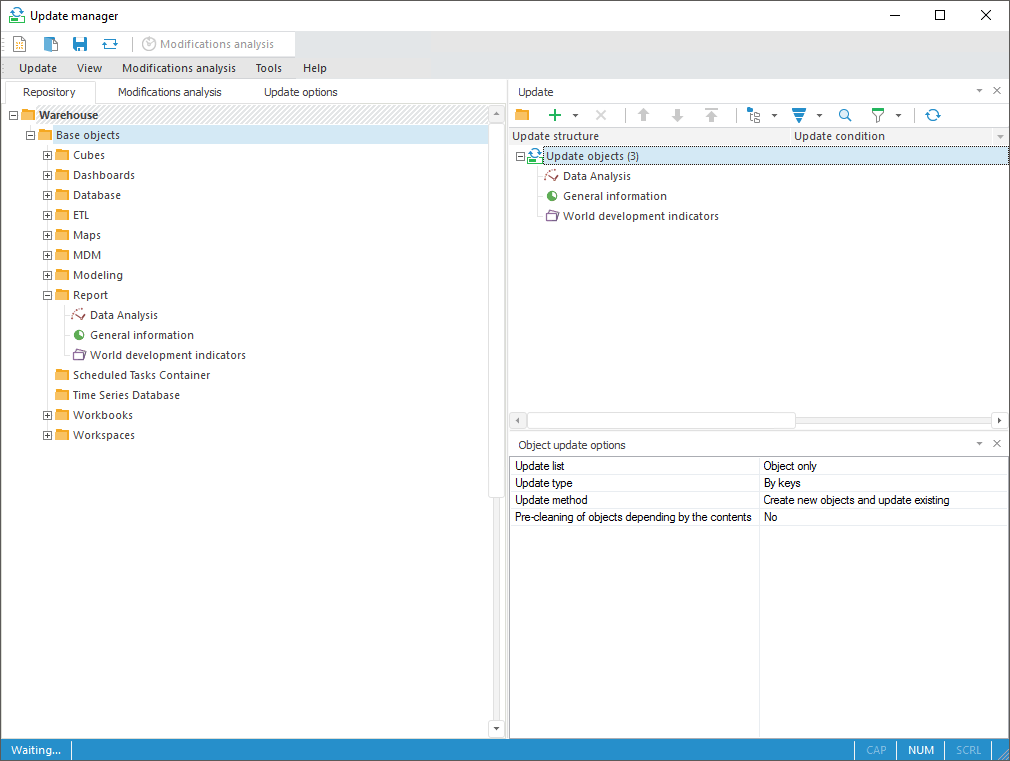Click the Save update icon in toolbar
Viewport: 1010px width, 761px height.
coord(80,44)
